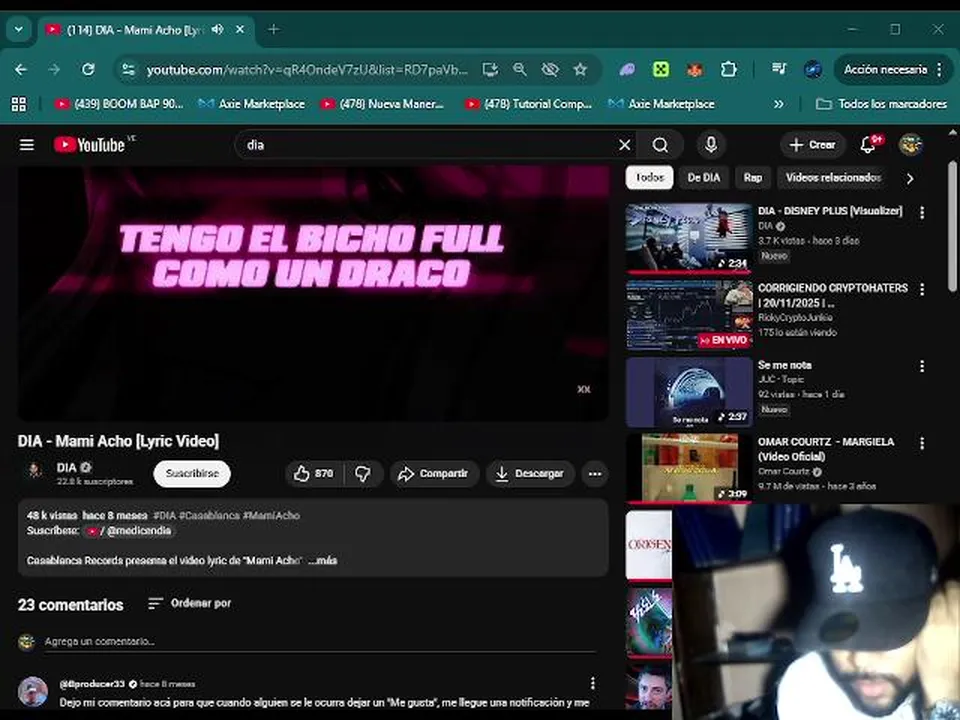Open the site information icon in address bar
Viewport: 960px width, 720px height.
tap(129, 69)
